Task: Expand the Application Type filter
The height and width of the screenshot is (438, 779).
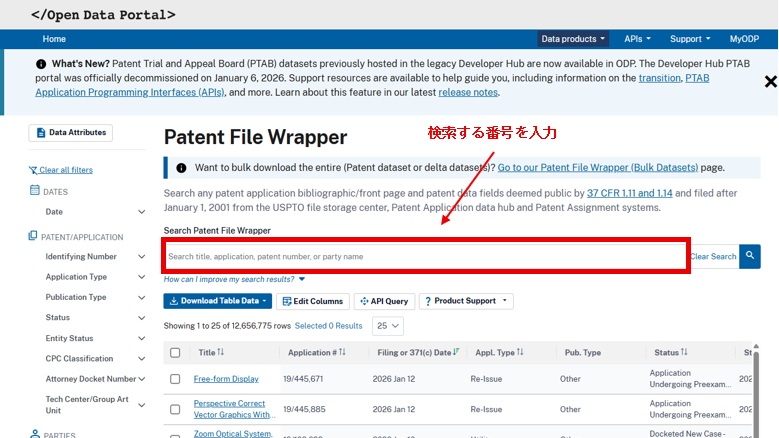Action: tap(141, 277)
